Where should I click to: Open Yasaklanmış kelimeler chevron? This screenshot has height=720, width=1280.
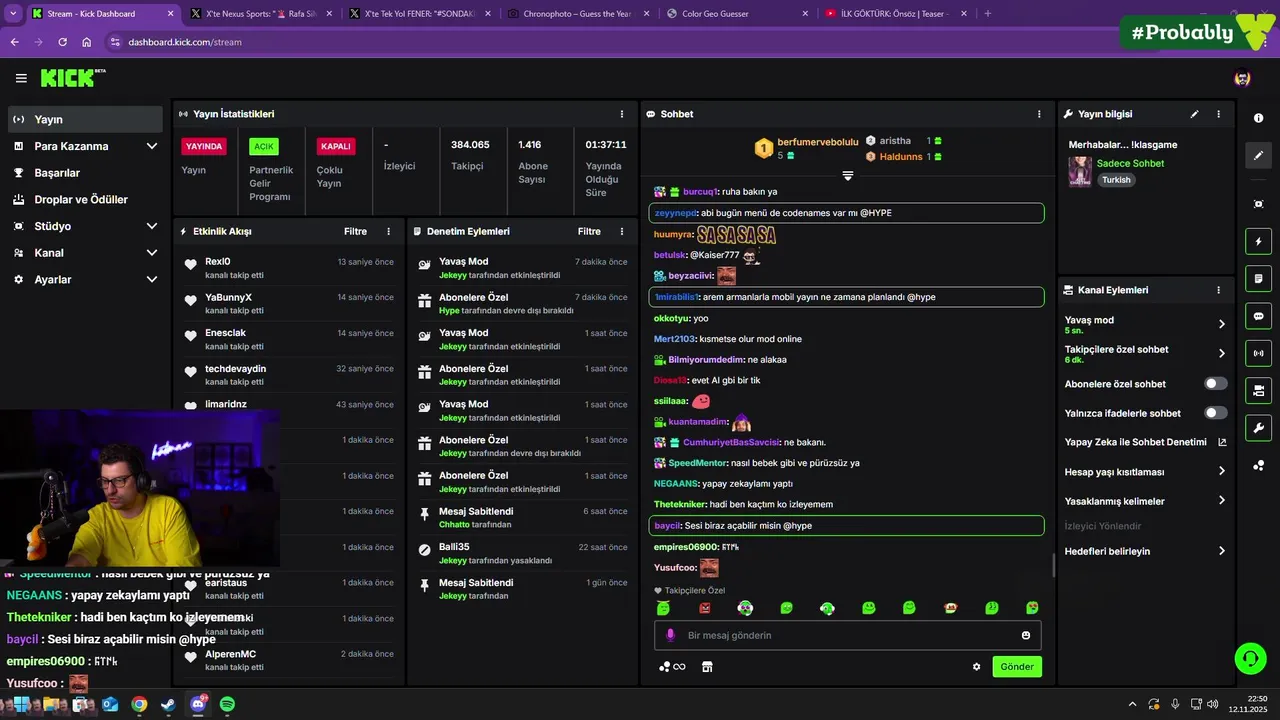click(1221, 500)
